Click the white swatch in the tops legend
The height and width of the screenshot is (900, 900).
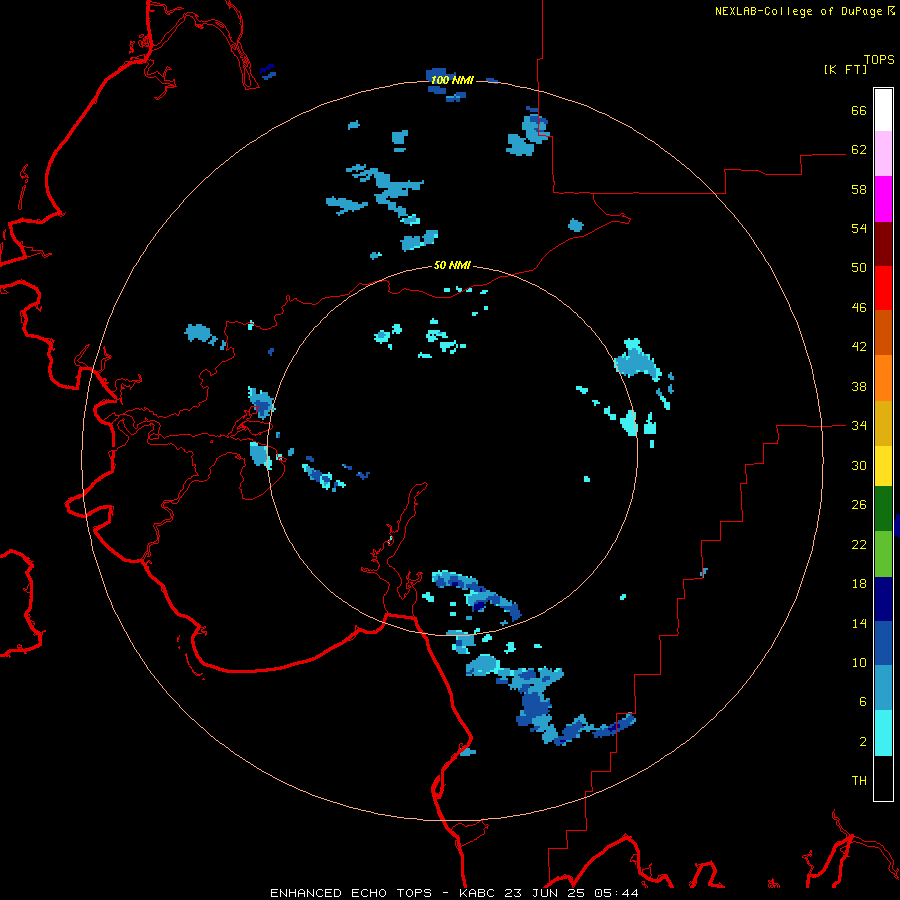[x=883, y=110]
